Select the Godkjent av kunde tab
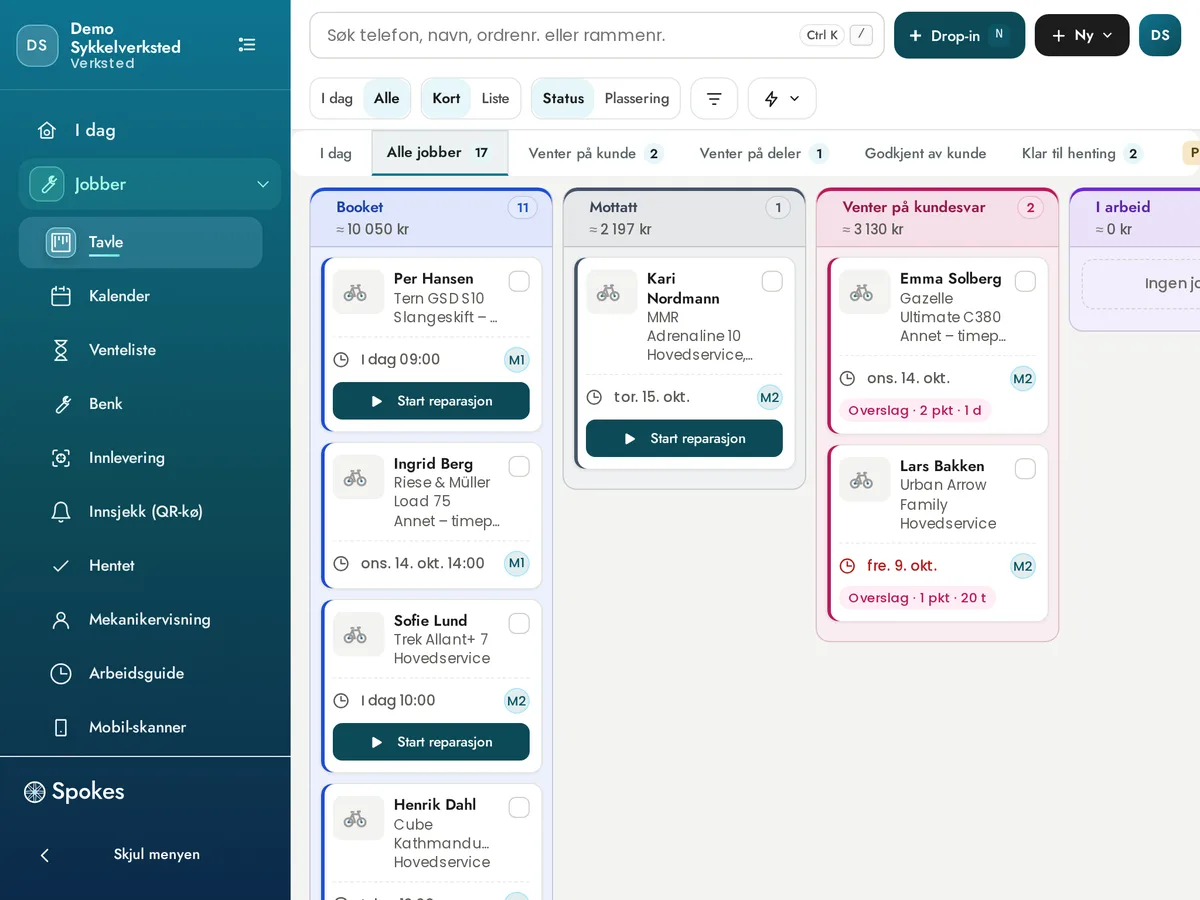 click(x=925, y=153)
